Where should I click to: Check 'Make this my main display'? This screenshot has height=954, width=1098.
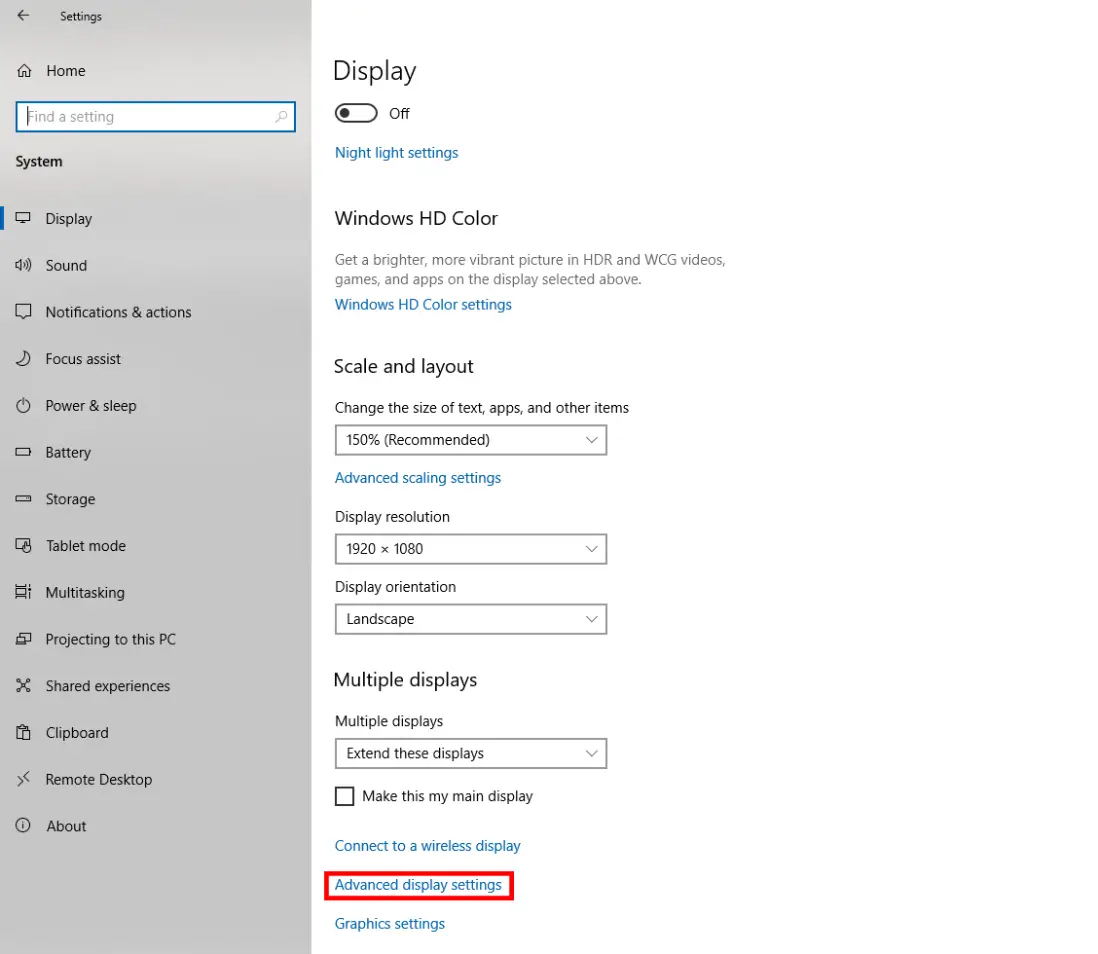(344, 796)
